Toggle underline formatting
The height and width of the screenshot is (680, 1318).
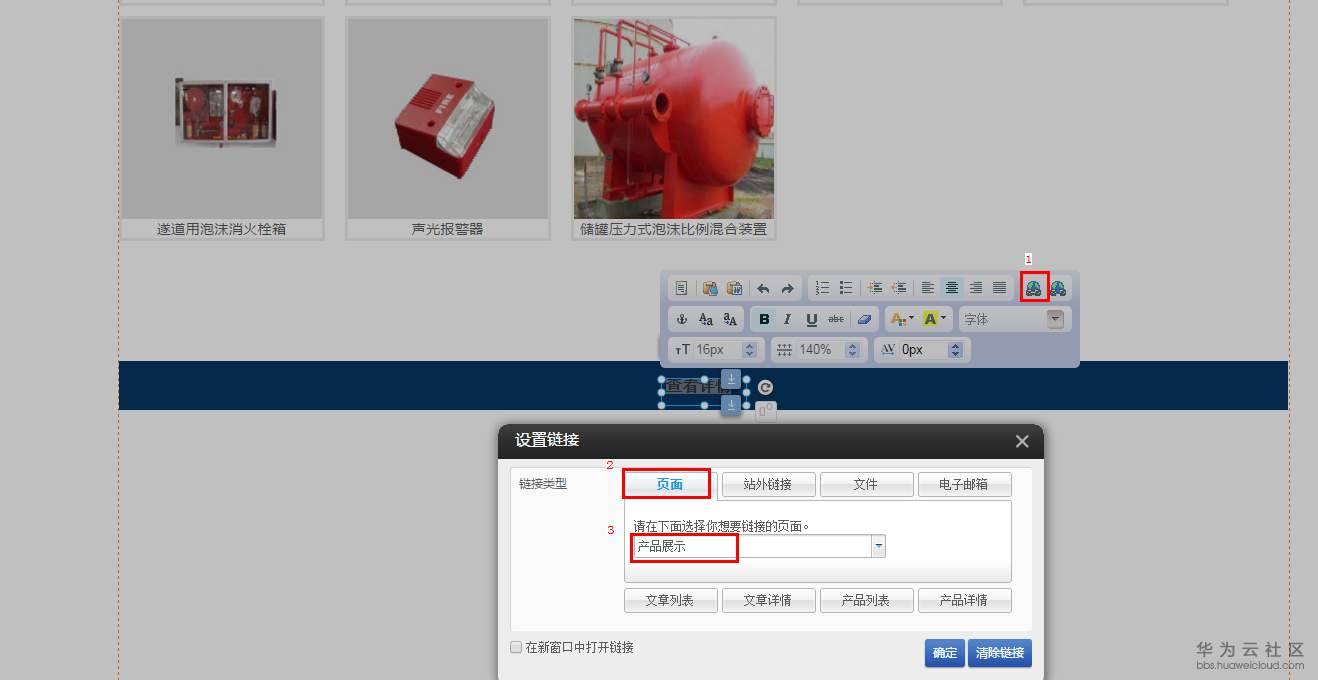click(811, 320)
